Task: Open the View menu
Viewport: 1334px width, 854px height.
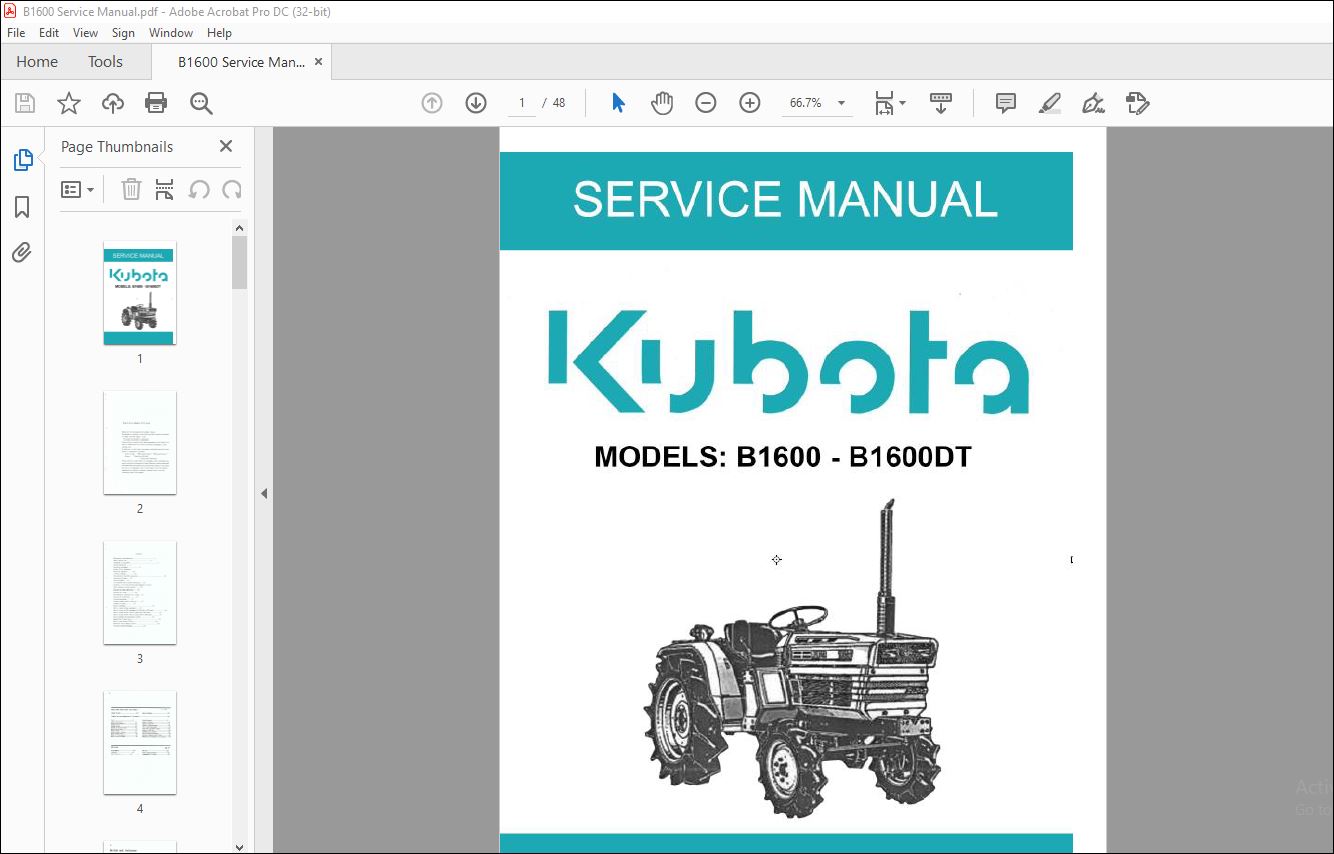Action: 86,33
